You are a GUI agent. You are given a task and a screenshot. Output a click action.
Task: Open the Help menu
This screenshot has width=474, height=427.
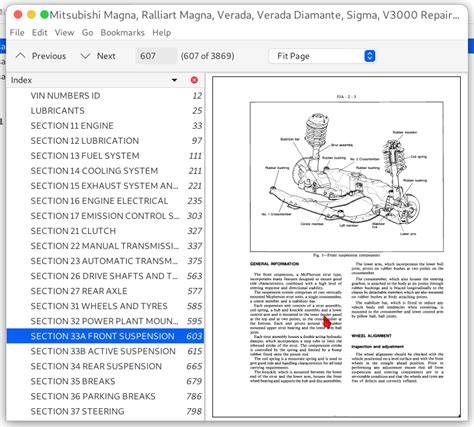point(162,32)
